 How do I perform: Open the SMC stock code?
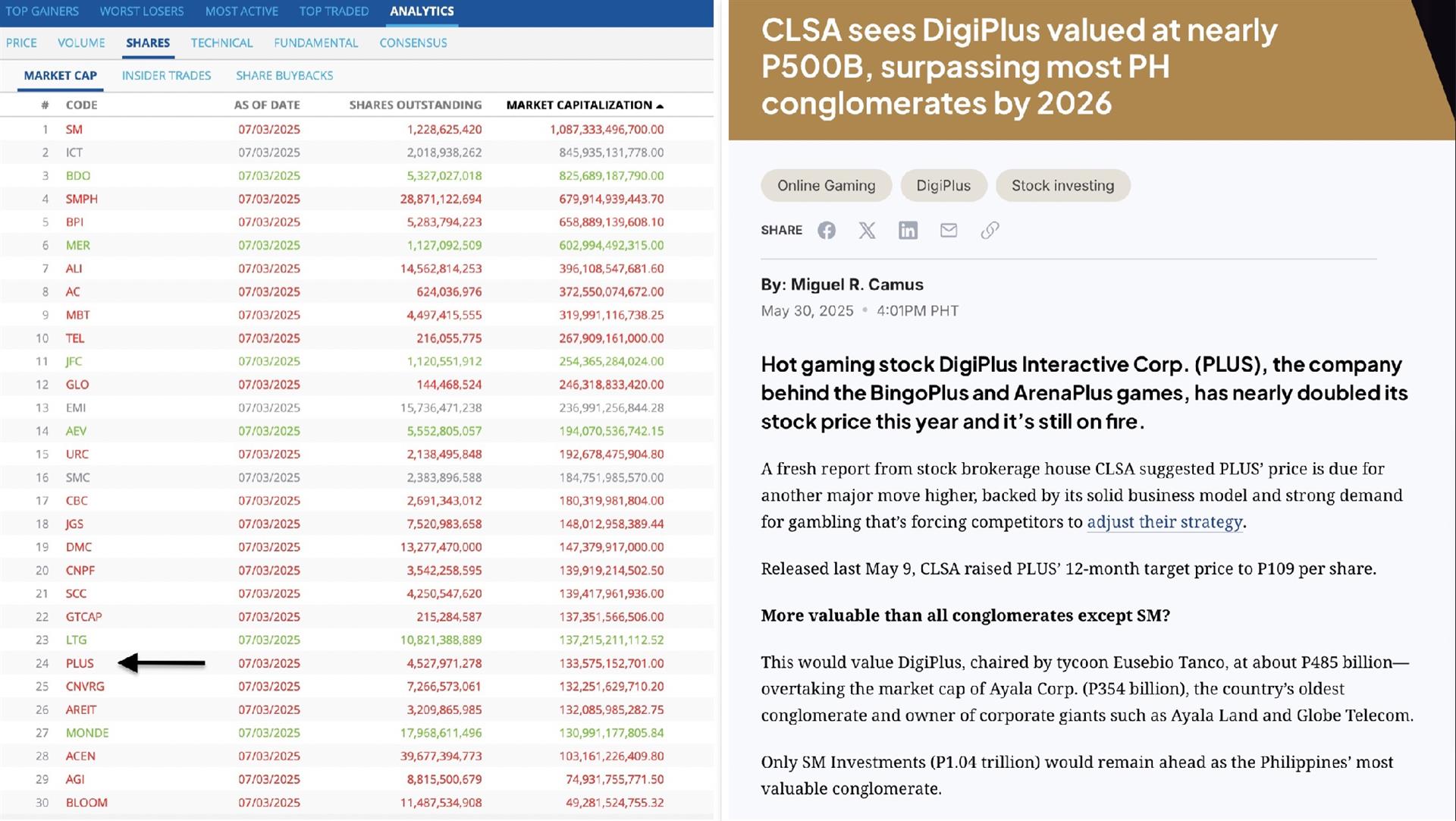(77, 478)
